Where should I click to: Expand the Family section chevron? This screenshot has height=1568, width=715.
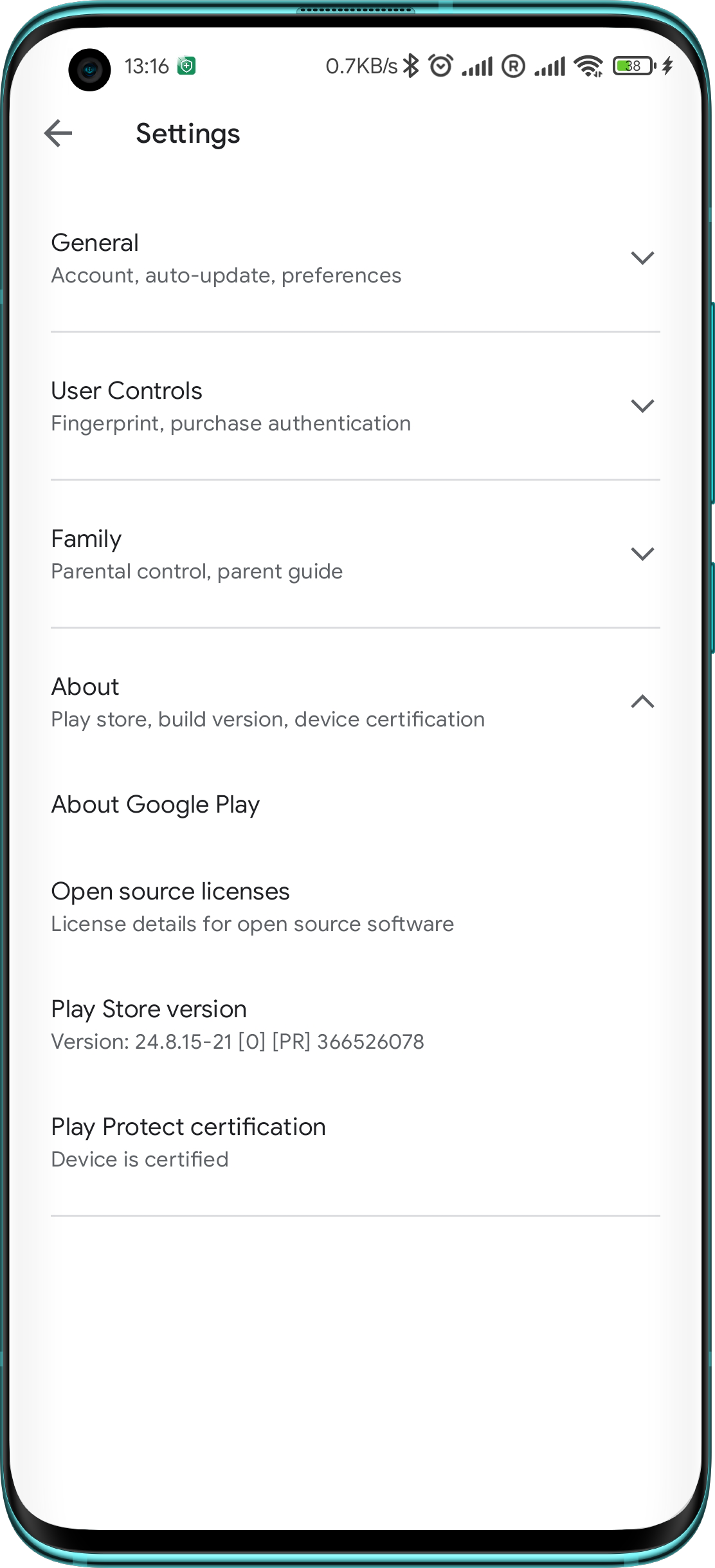tap(642, 554)
